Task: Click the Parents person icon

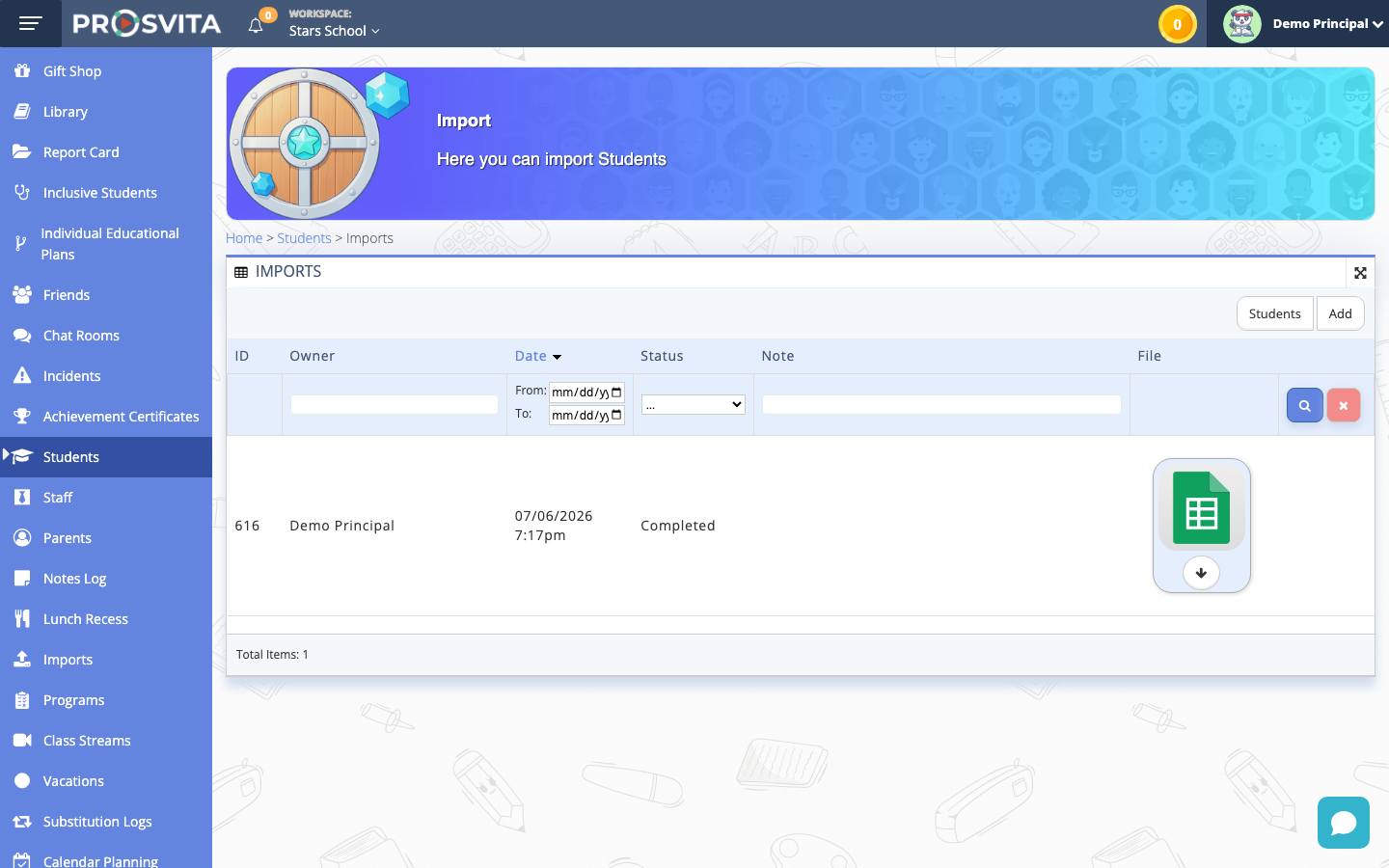Action: pyautogui.click(x=21, y=537)
